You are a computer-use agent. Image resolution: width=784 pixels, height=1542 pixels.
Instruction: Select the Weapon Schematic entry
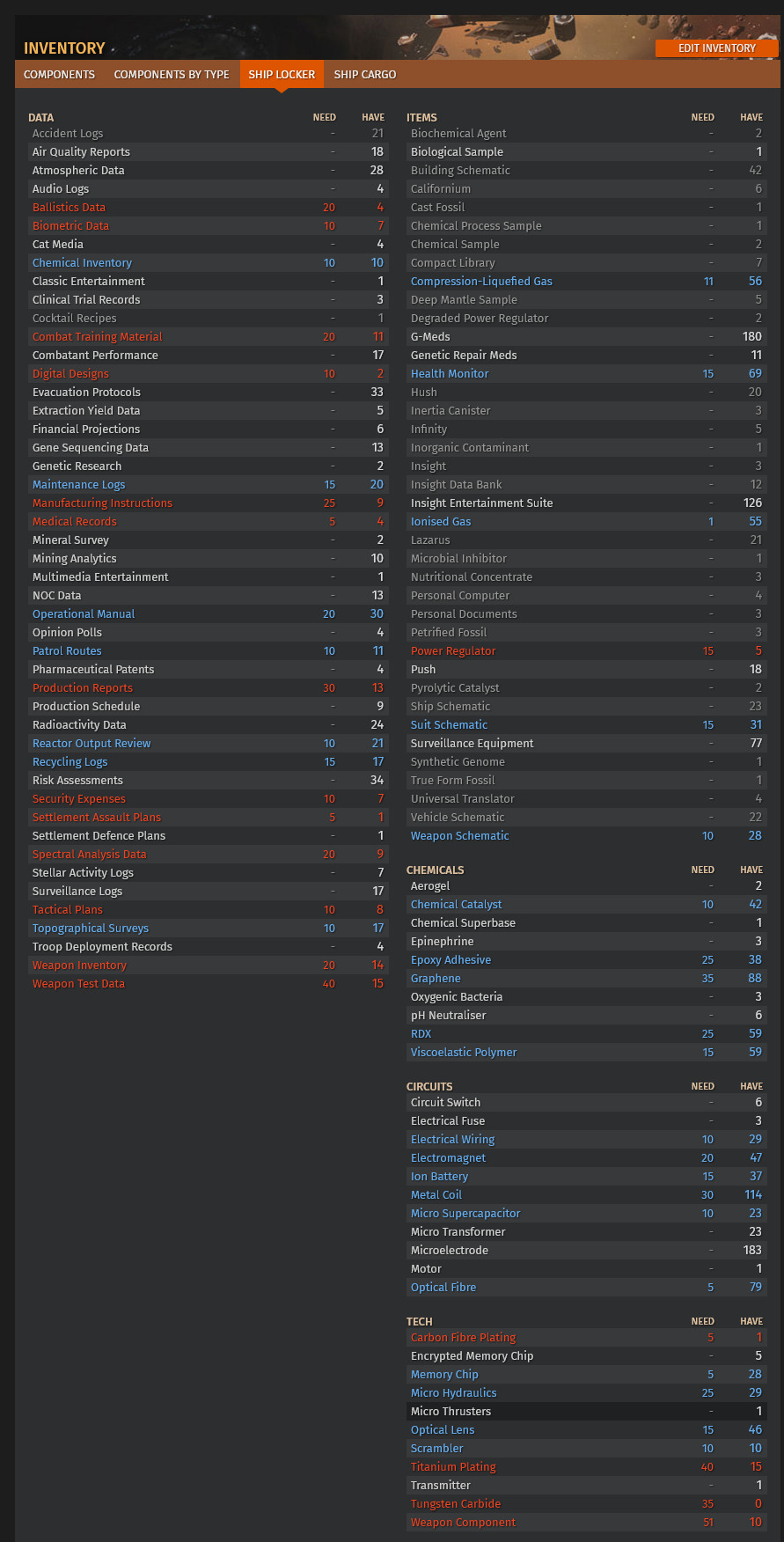point(459,836)
